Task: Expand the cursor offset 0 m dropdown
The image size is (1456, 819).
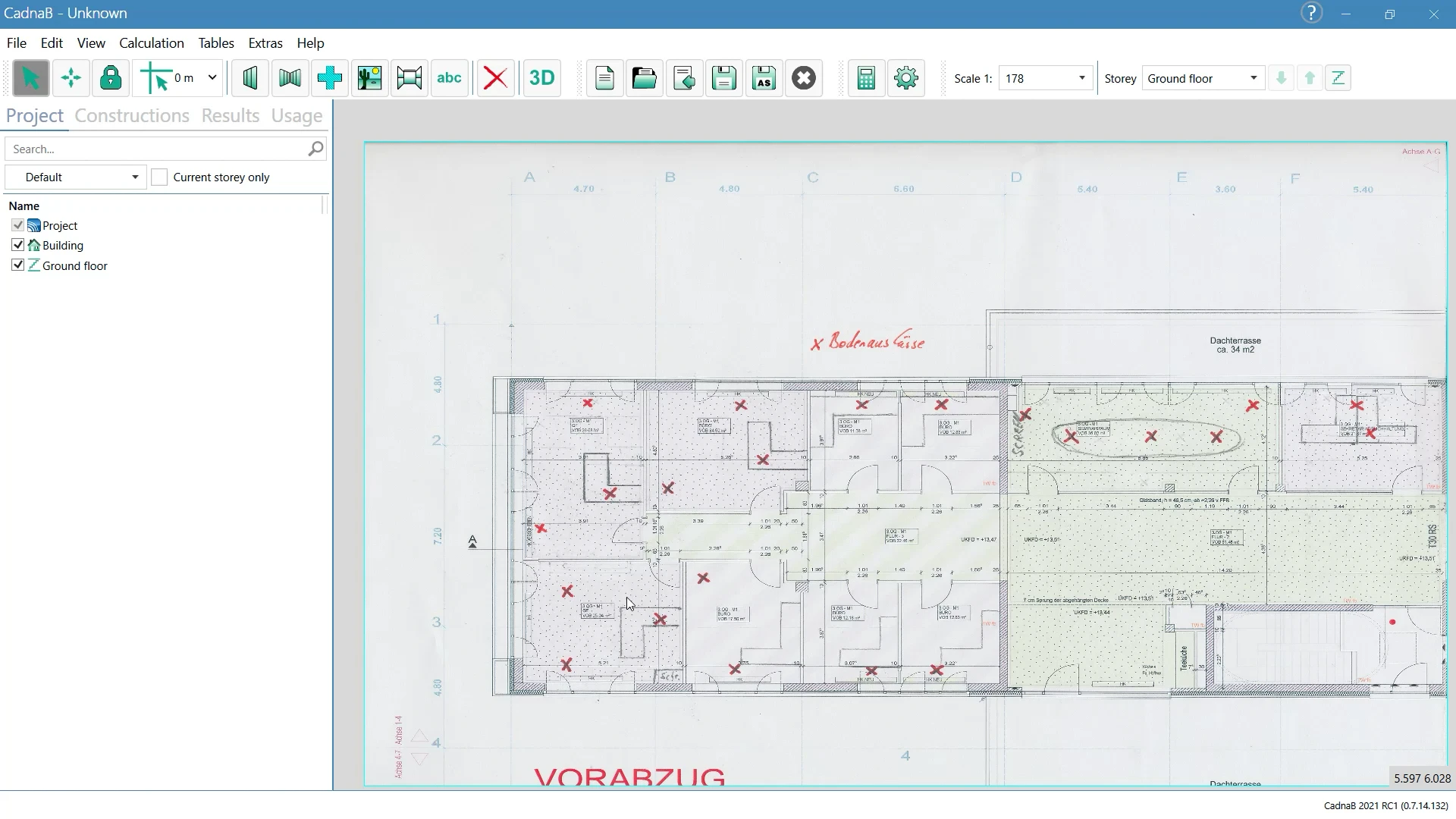Action: 212,78
